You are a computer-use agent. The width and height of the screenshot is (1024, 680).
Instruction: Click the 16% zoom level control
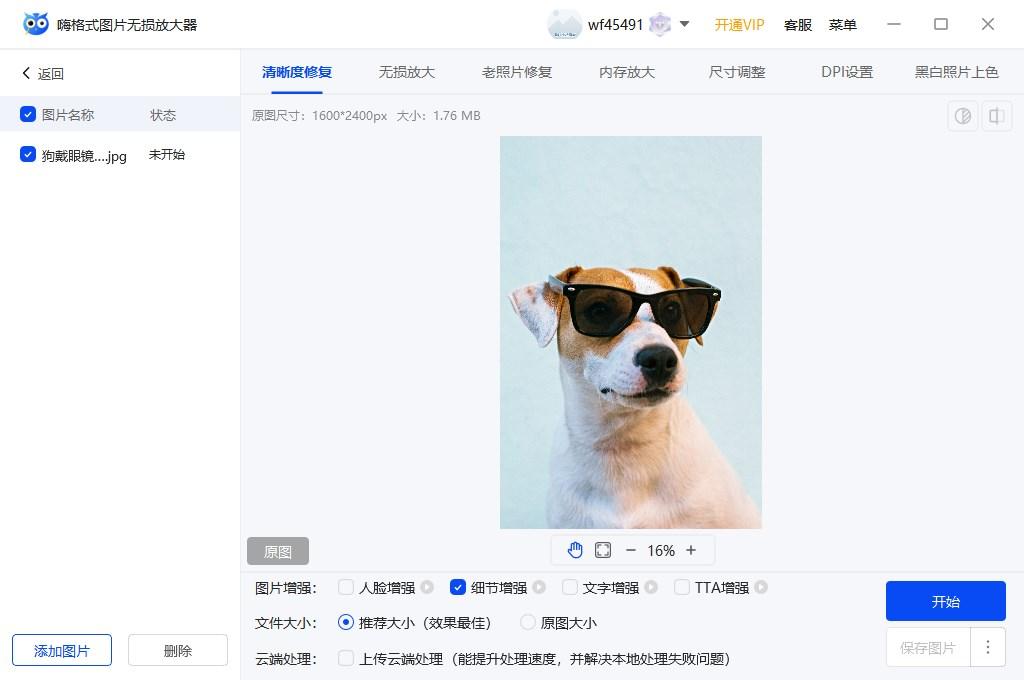click(x=661, y=549)
